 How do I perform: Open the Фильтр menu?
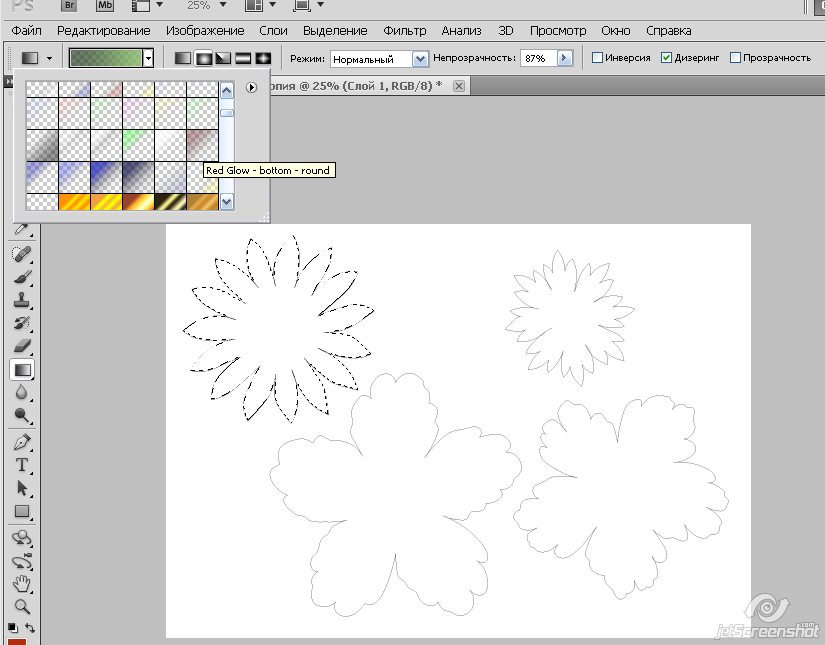tap(404, 31)
